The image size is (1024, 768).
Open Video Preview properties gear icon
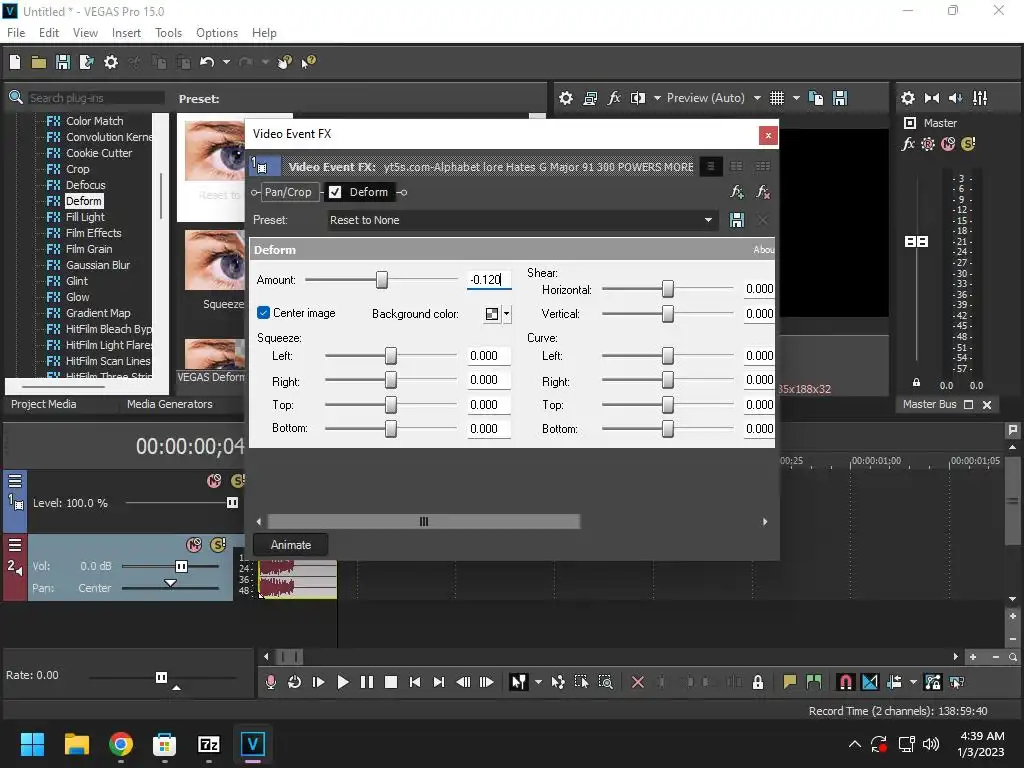(566, 98)
